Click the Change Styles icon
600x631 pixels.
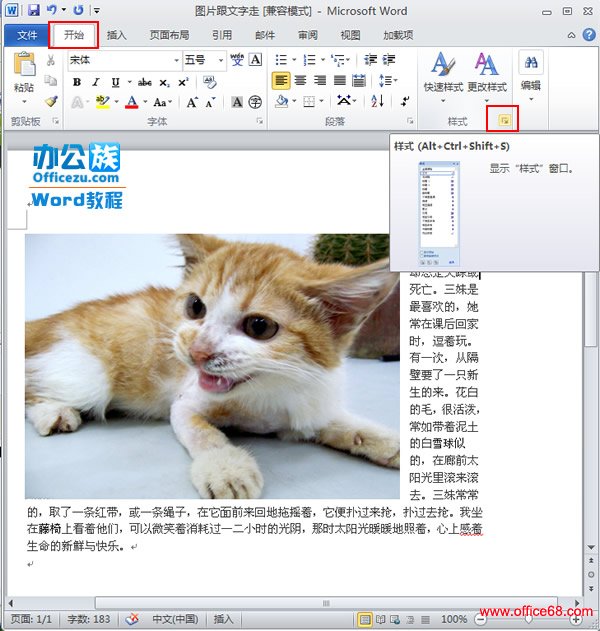tap(487, 72)
